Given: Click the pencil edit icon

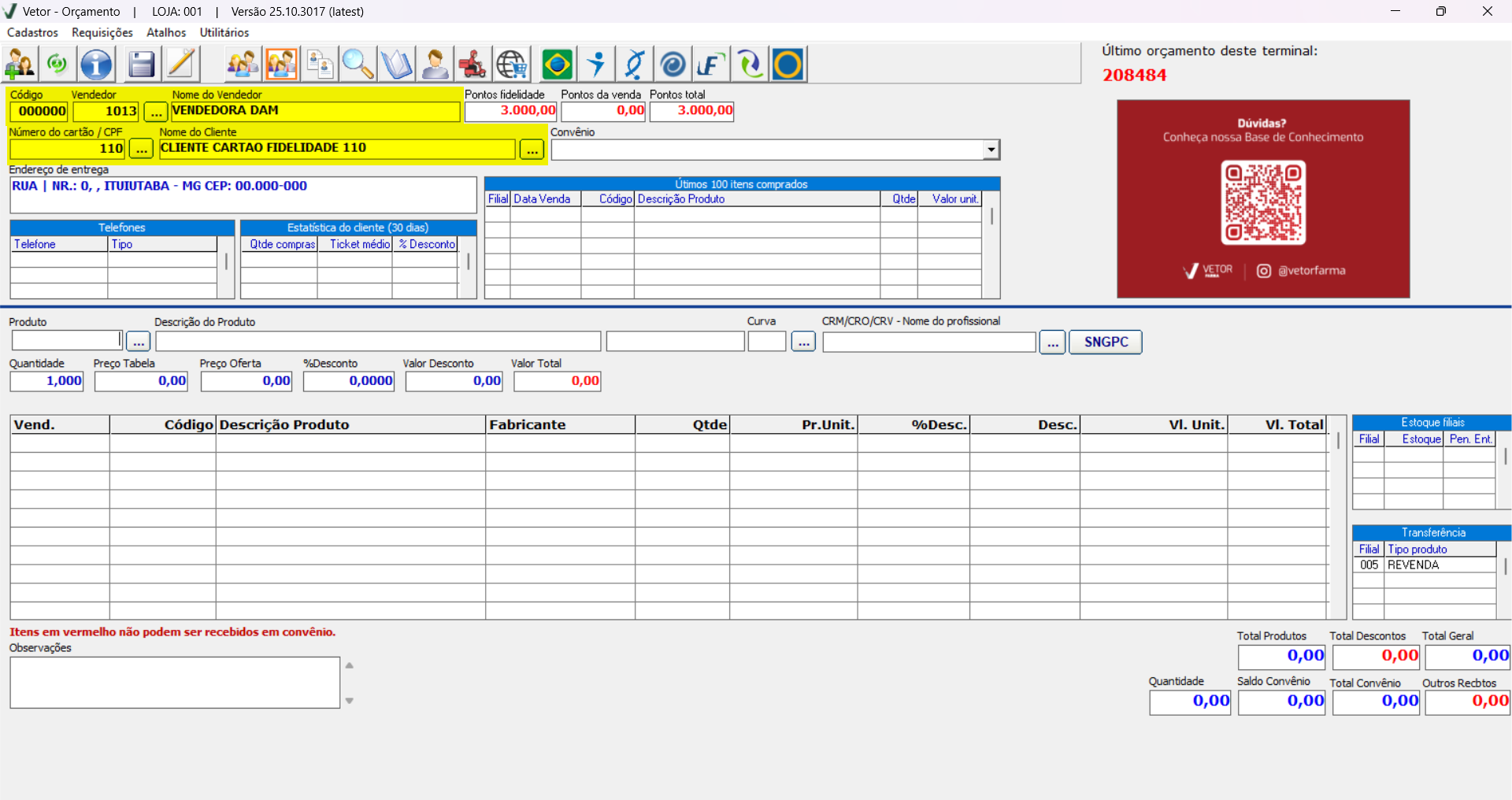Looking at the screenshot, I should coord(181,64).
